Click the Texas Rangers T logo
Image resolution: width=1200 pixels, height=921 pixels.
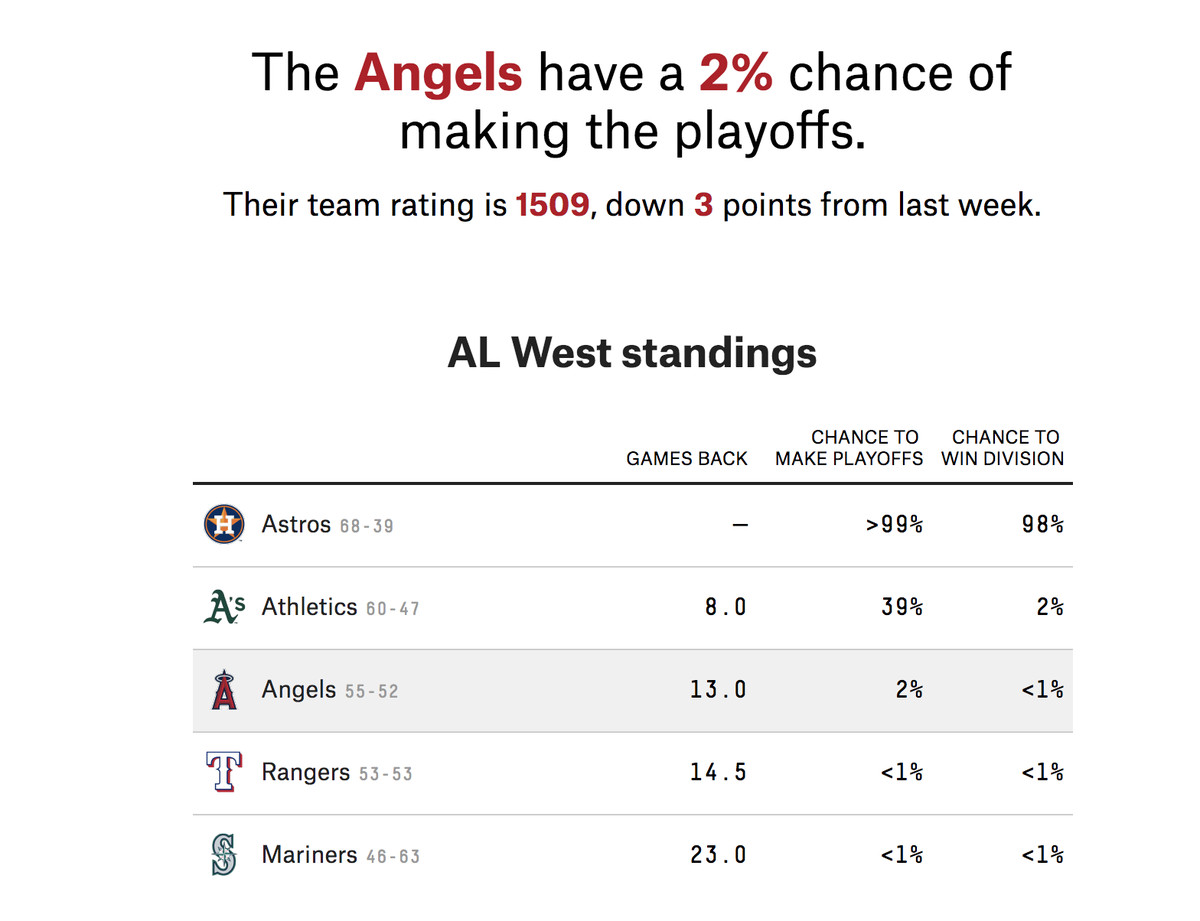224,772
